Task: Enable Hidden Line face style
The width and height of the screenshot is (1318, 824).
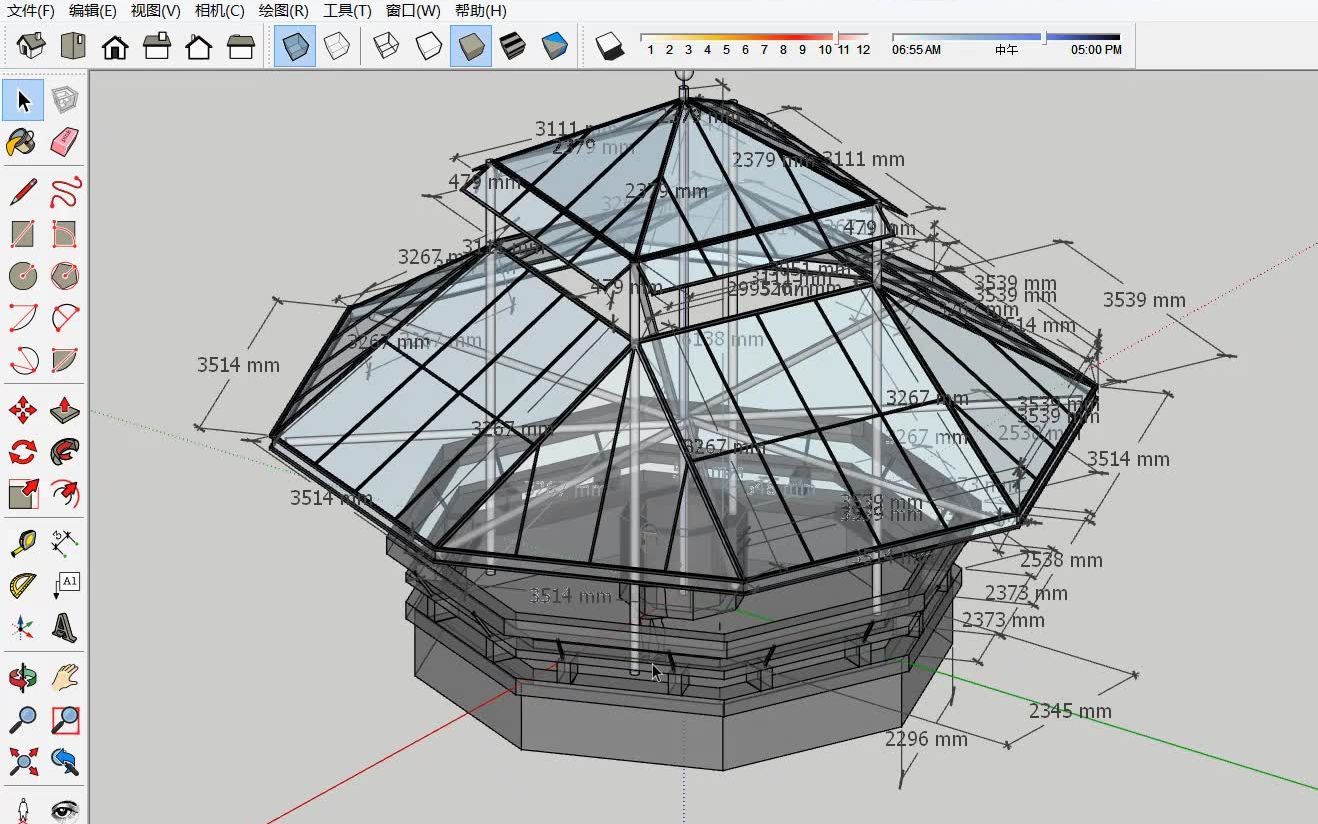Action: 428,46
